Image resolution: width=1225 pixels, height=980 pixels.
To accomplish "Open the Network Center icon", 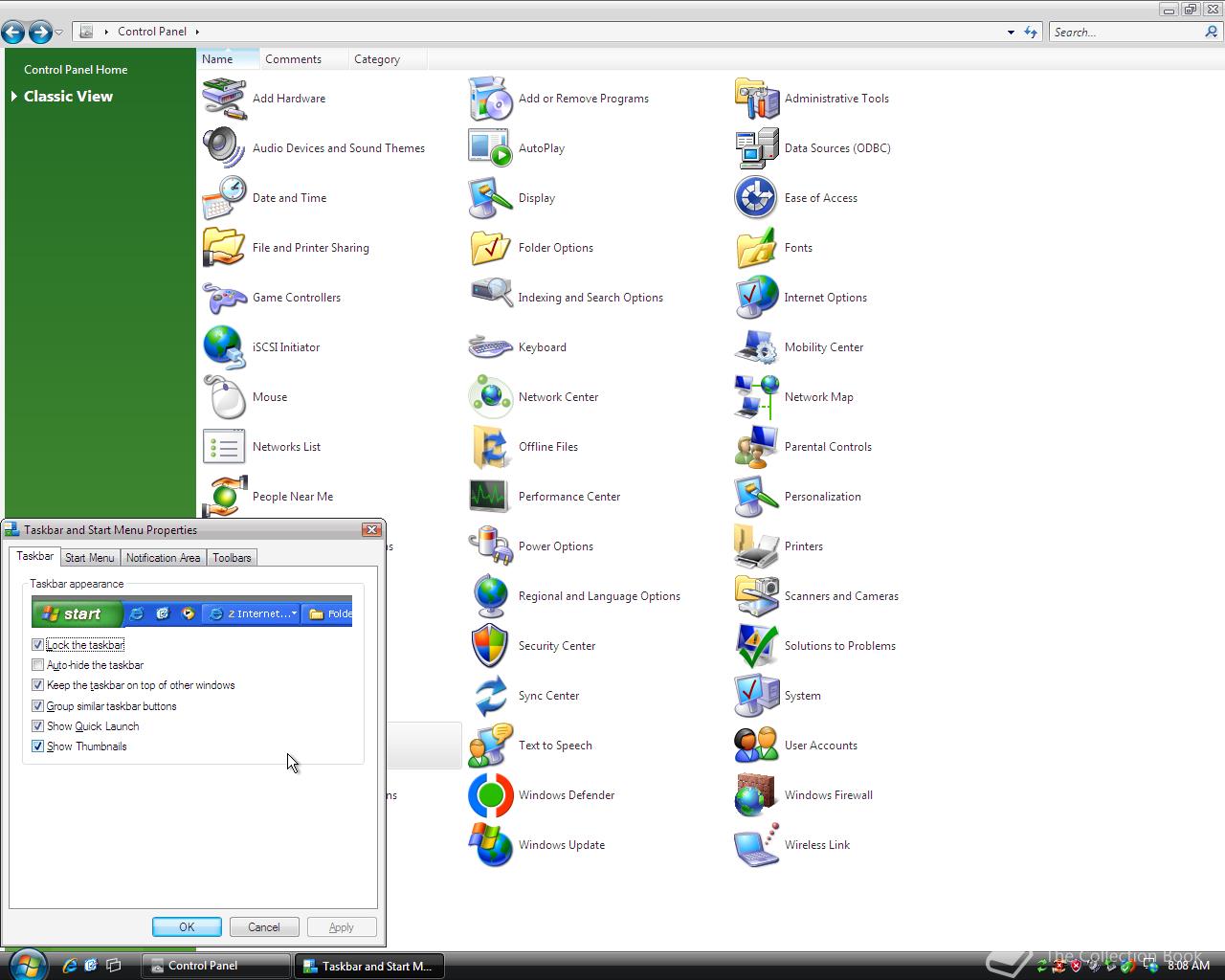I will click(491, 397).
